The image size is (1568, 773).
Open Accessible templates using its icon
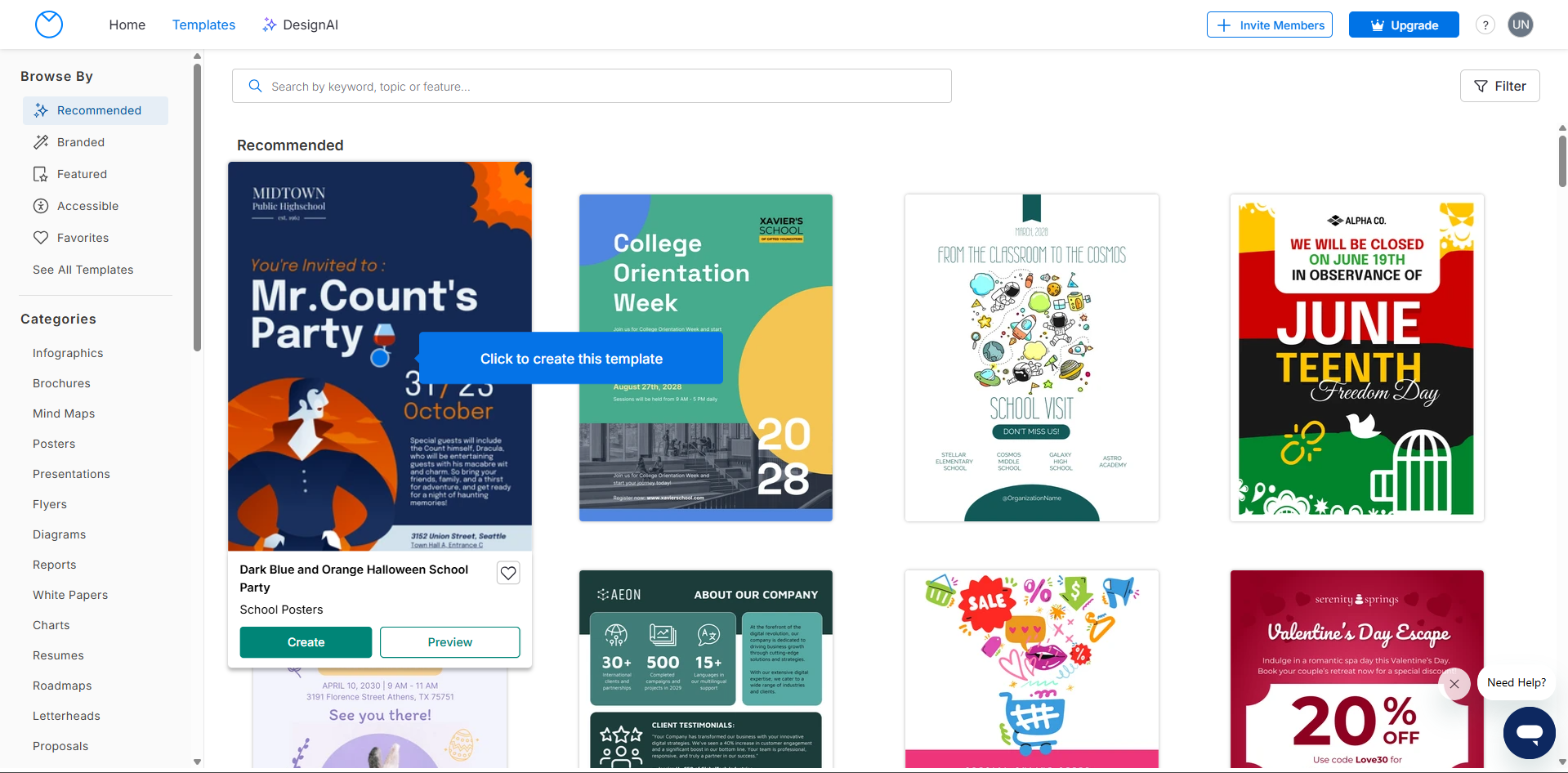click(x=40, y=205)
